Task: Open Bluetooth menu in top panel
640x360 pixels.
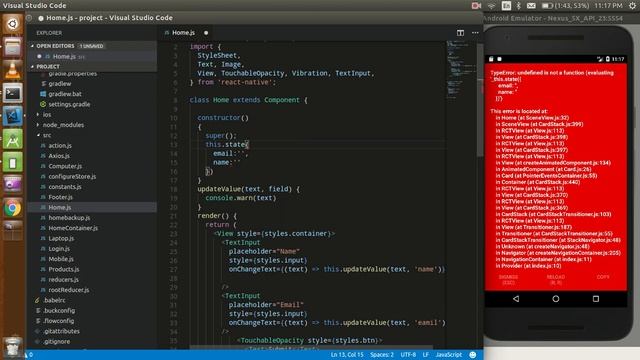Action: coord(518,6)
